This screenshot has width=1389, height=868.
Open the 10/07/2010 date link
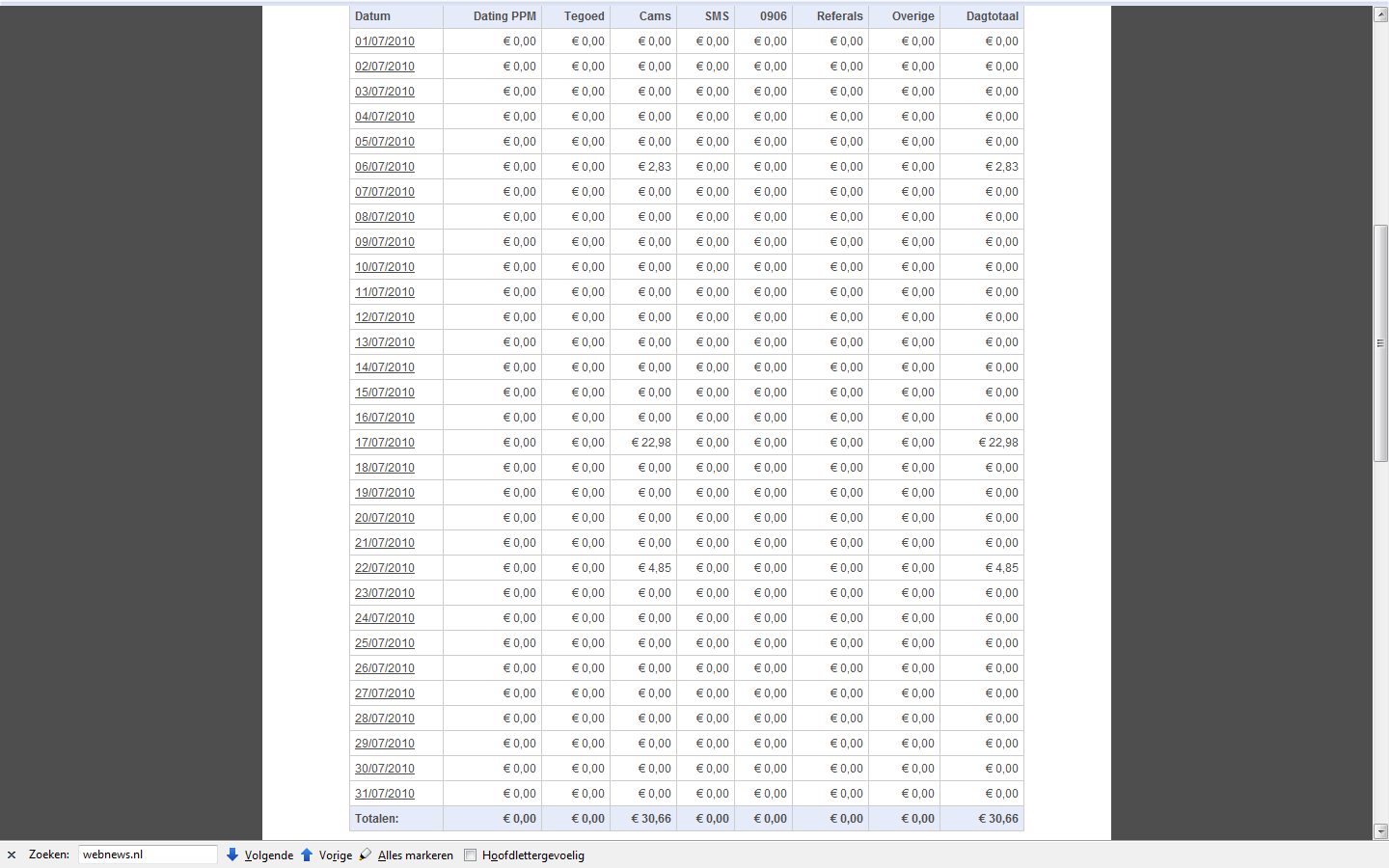click(385, 267)
